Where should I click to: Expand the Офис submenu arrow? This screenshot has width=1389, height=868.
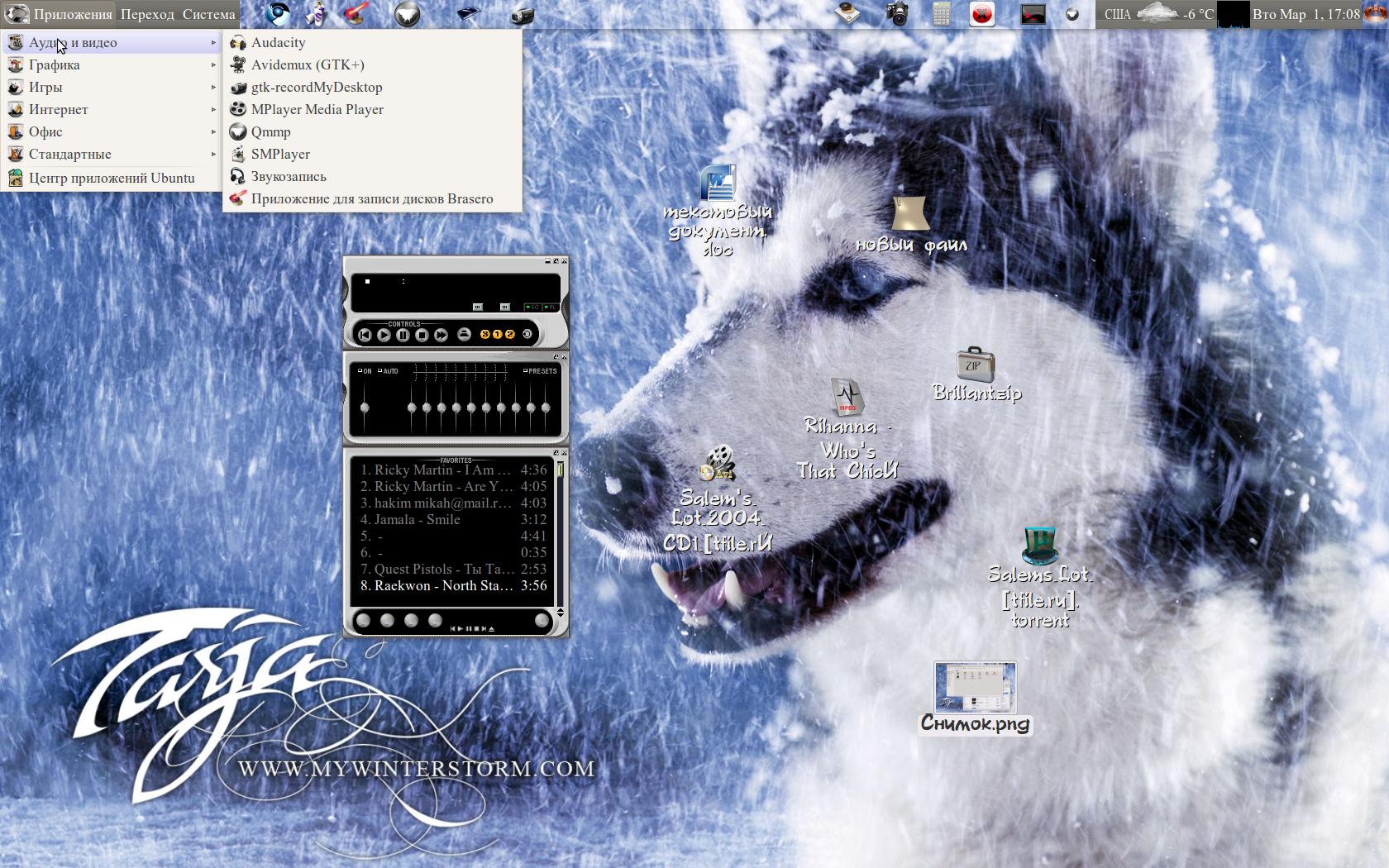(213, 131)
